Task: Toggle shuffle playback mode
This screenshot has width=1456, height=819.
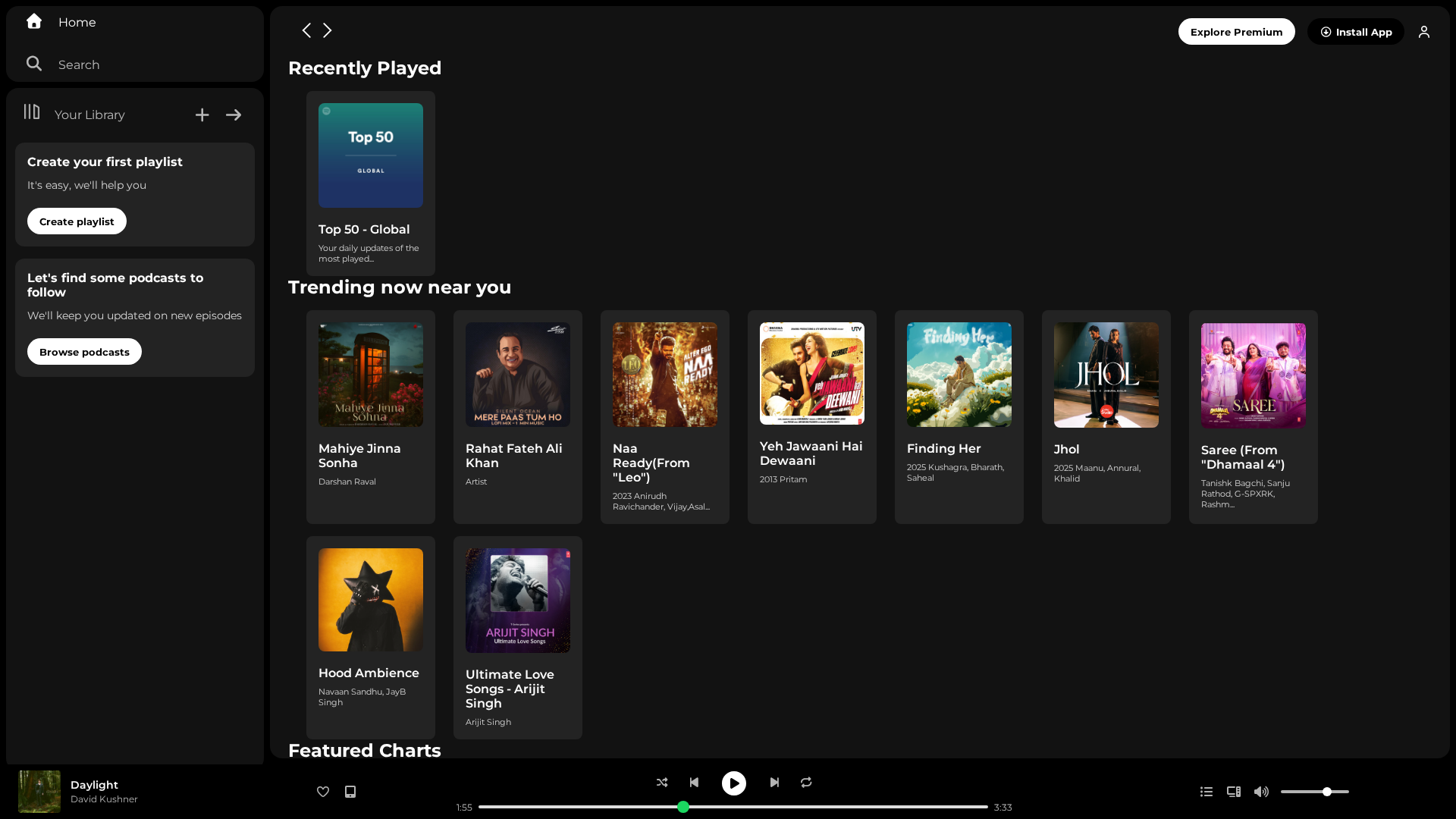Action: pyautogui.click(x=662, y=782)
